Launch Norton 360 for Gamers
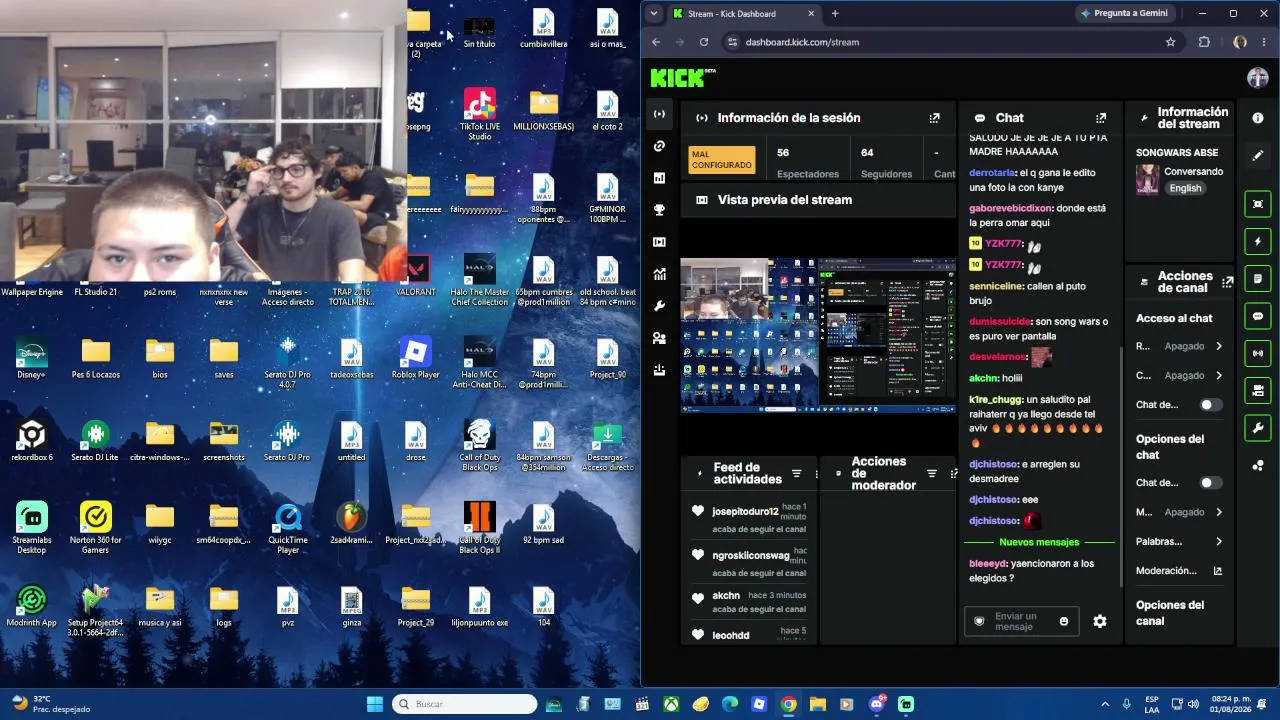The image size is (1280, 720). [96, 527]
